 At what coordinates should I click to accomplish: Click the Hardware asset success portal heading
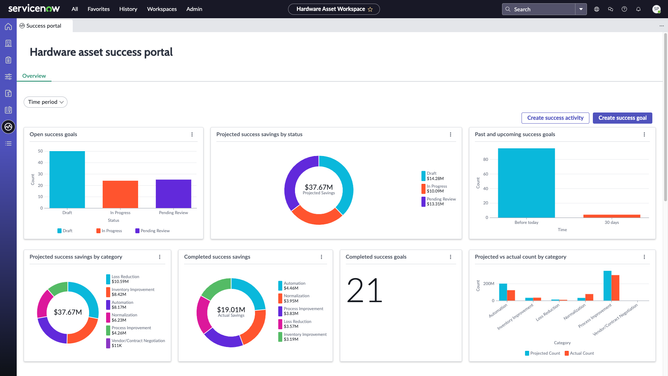(101, 52)
